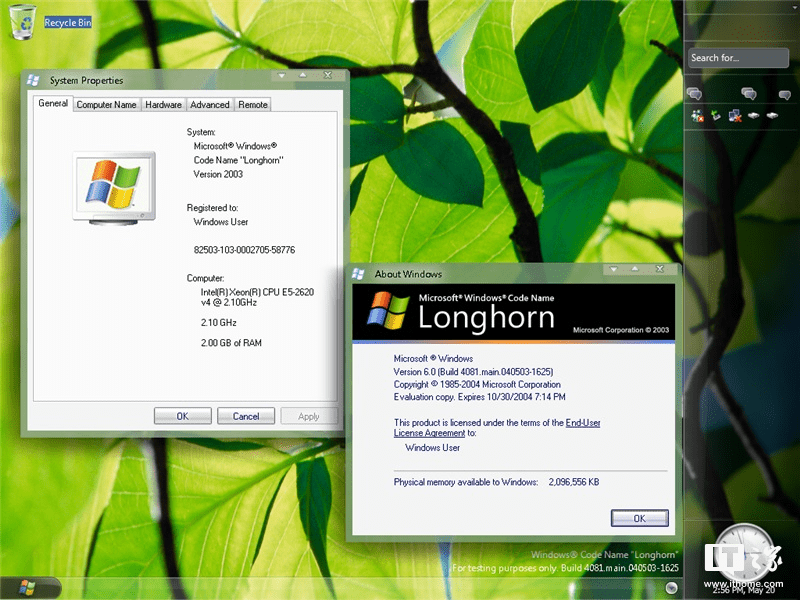The image size is (800, 600).
Task: Click OK to close About Windows
Action: point(639,518)
